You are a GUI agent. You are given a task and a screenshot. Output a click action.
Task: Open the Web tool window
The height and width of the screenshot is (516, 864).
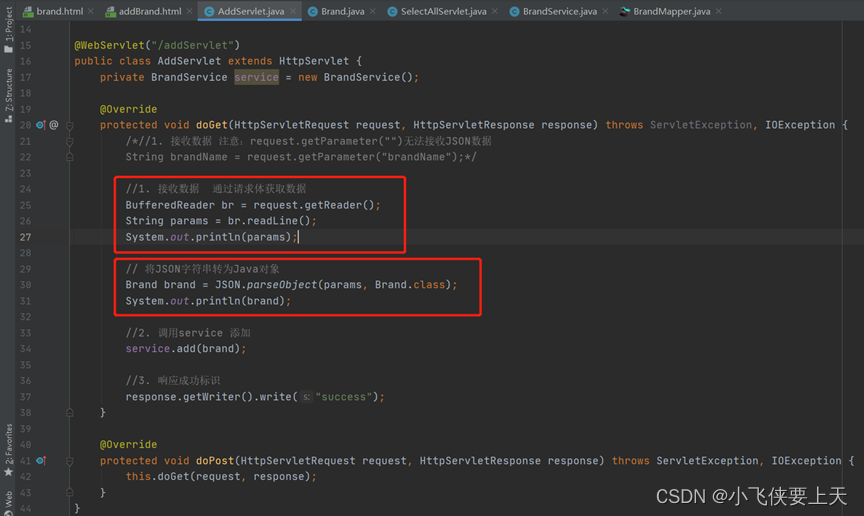(x=8, y=502)
